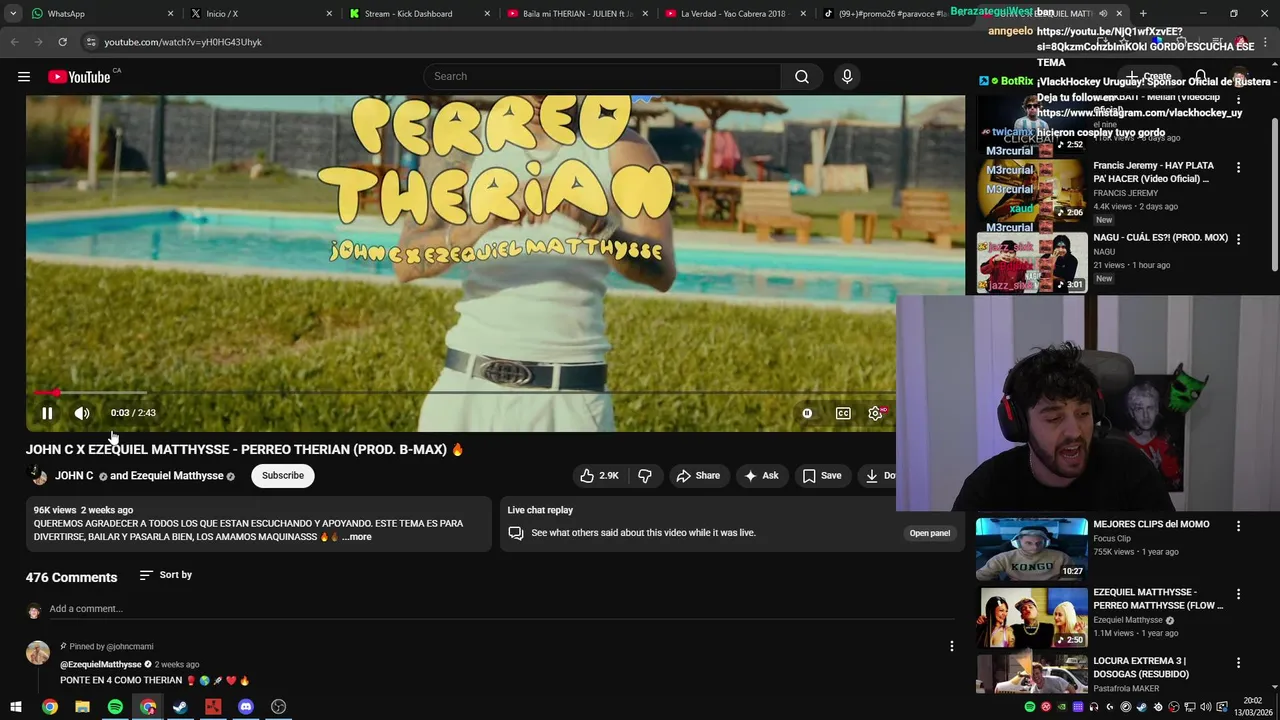This screenshot has height=720, width=1280.
Task: Open the player settings gear
Action: tap(876, 413)
